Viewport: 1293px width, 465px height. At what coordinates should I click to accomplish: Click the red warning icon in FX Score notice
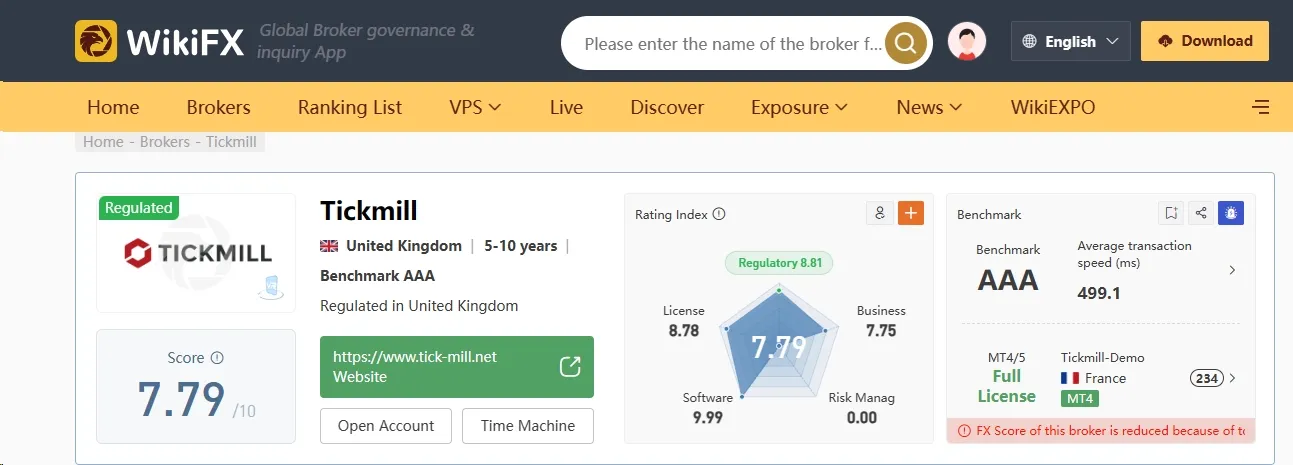coord(964,431)
